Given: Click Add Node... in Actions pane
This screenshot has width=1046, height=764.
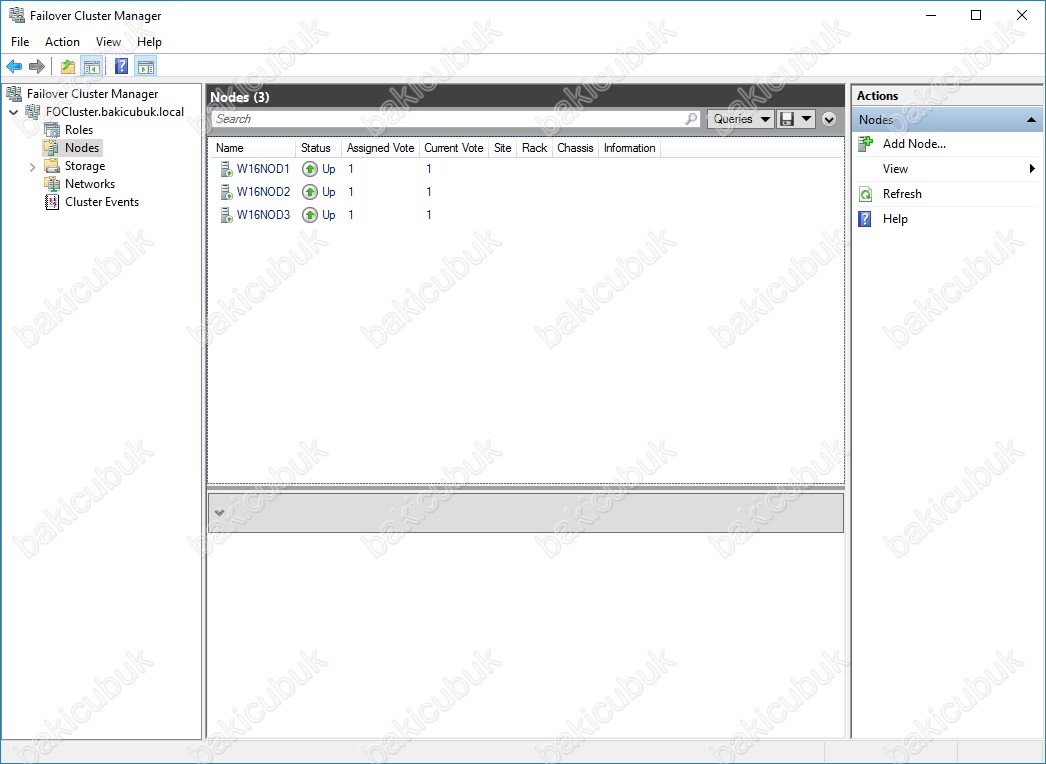Looking at the screenshot, I should click(914, 143).
